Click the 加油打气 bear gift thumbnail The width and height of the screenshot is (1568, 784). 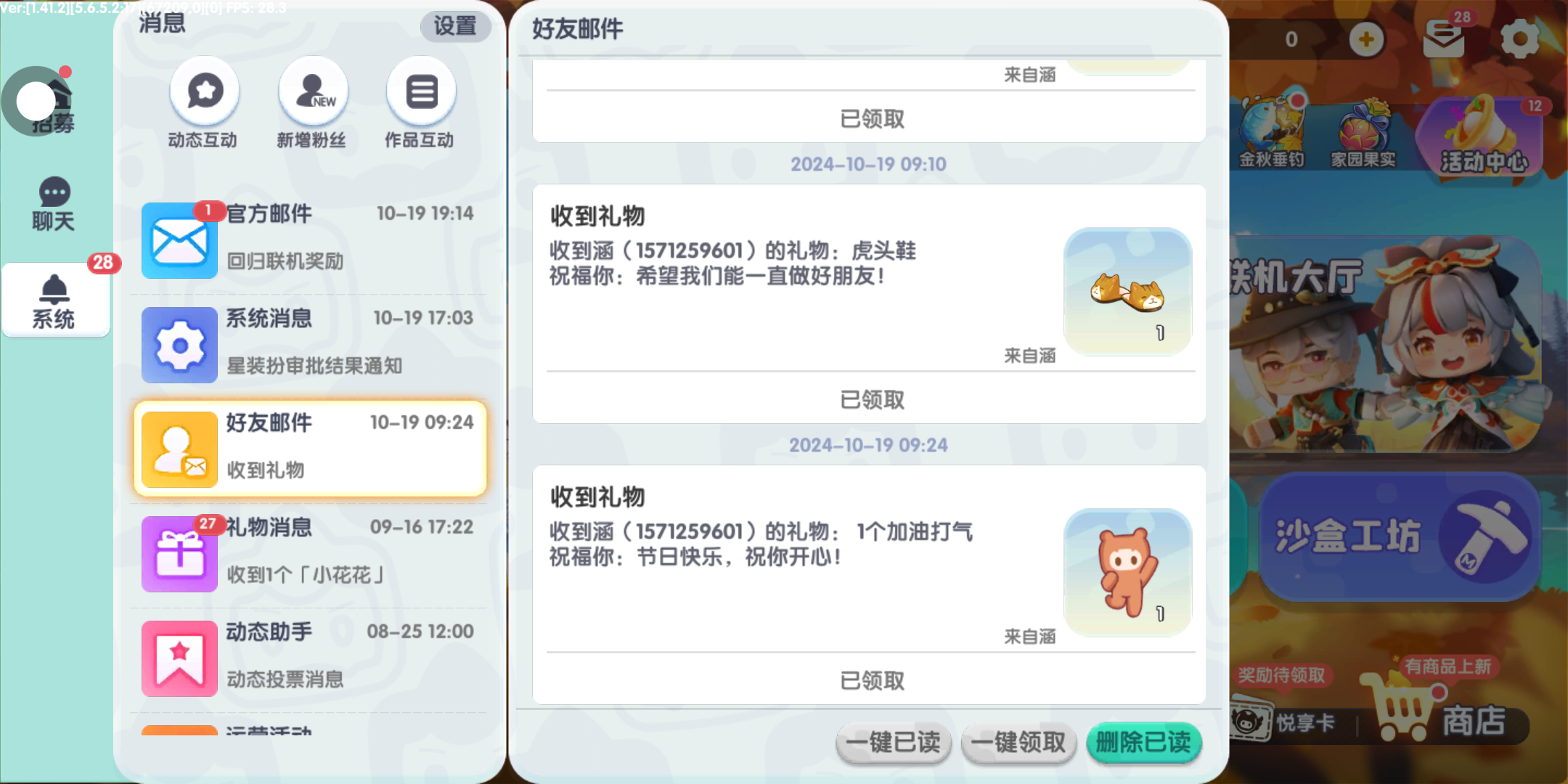pyautogui.click(x=1127, y=573)
